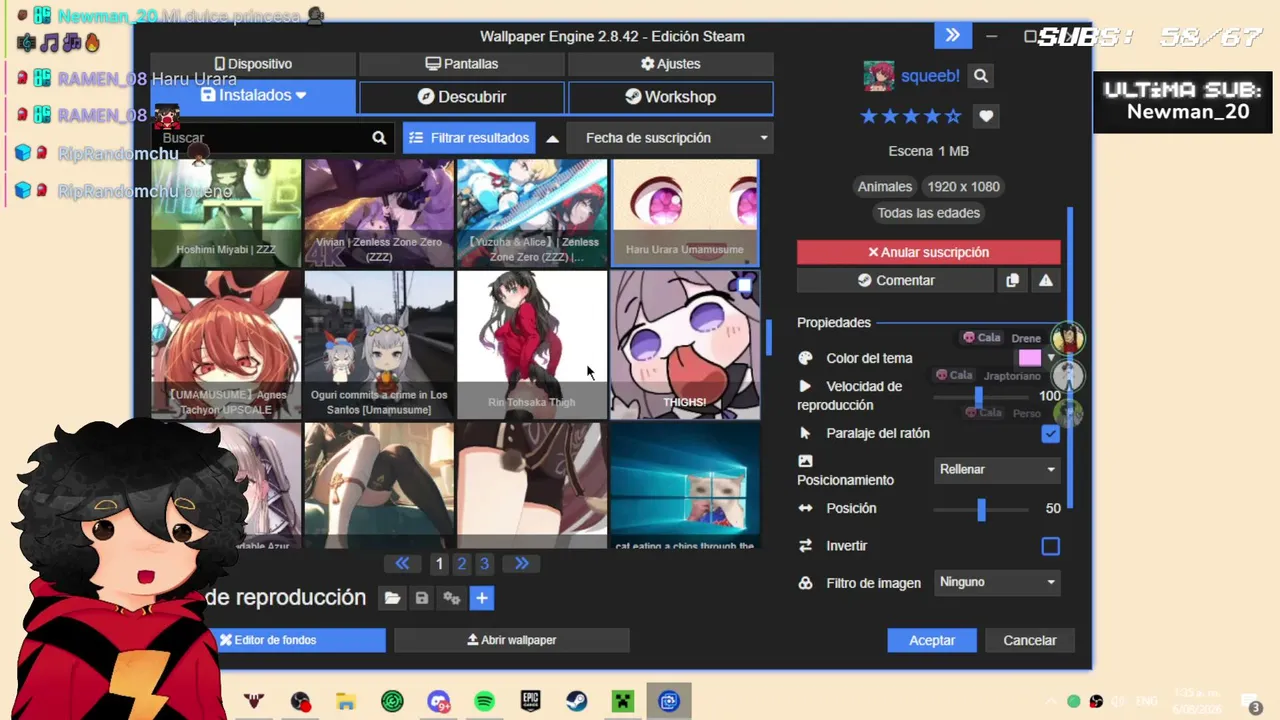Click Abrir wallpaper button
This screenshot has height=720, width=1280.
tap(512, 640)
